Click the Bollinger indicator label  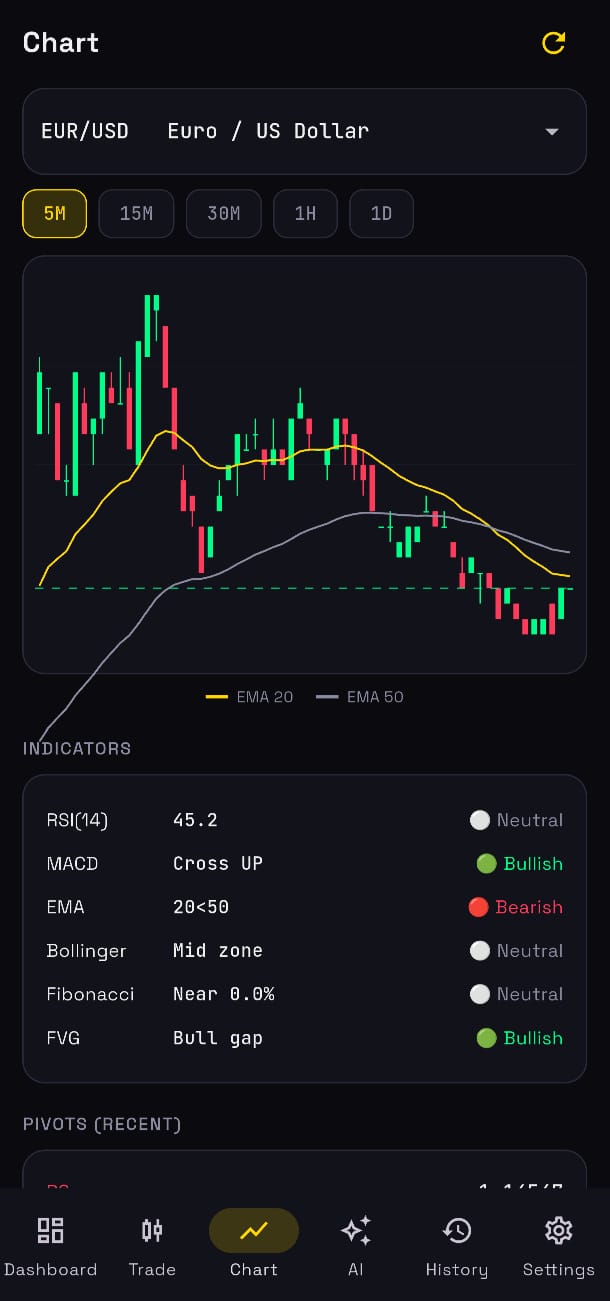point(86,951)
